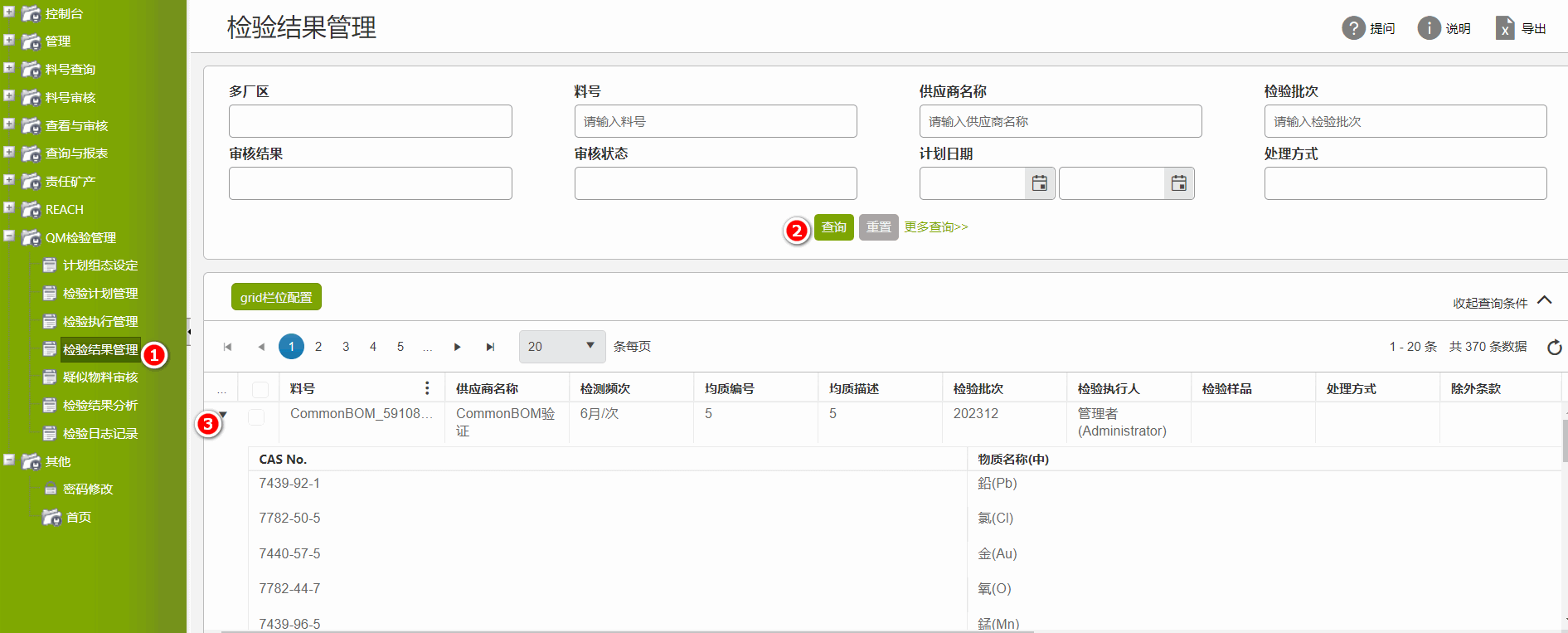Click the pagination ellipsis for more pages
This screenshot has height=633, width=1568.
pyautogui.click(x=428, y=348)
